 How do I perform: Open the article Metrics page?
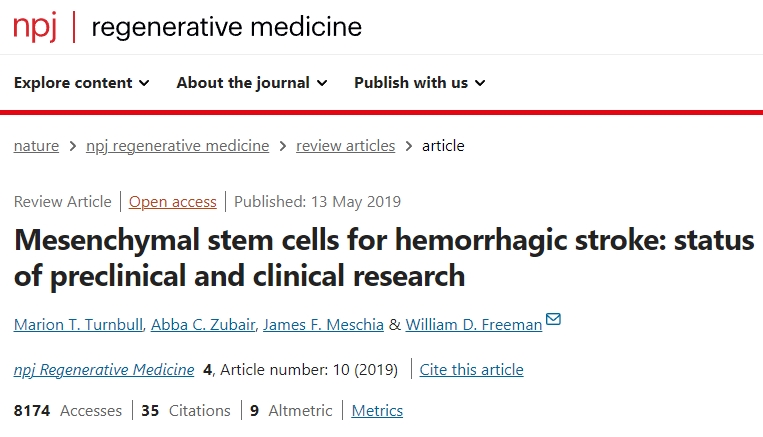377,411
